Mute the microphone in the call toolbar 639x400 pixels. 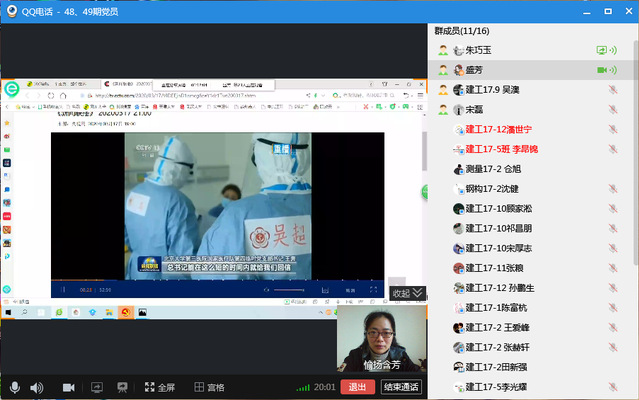pos(14,387)
